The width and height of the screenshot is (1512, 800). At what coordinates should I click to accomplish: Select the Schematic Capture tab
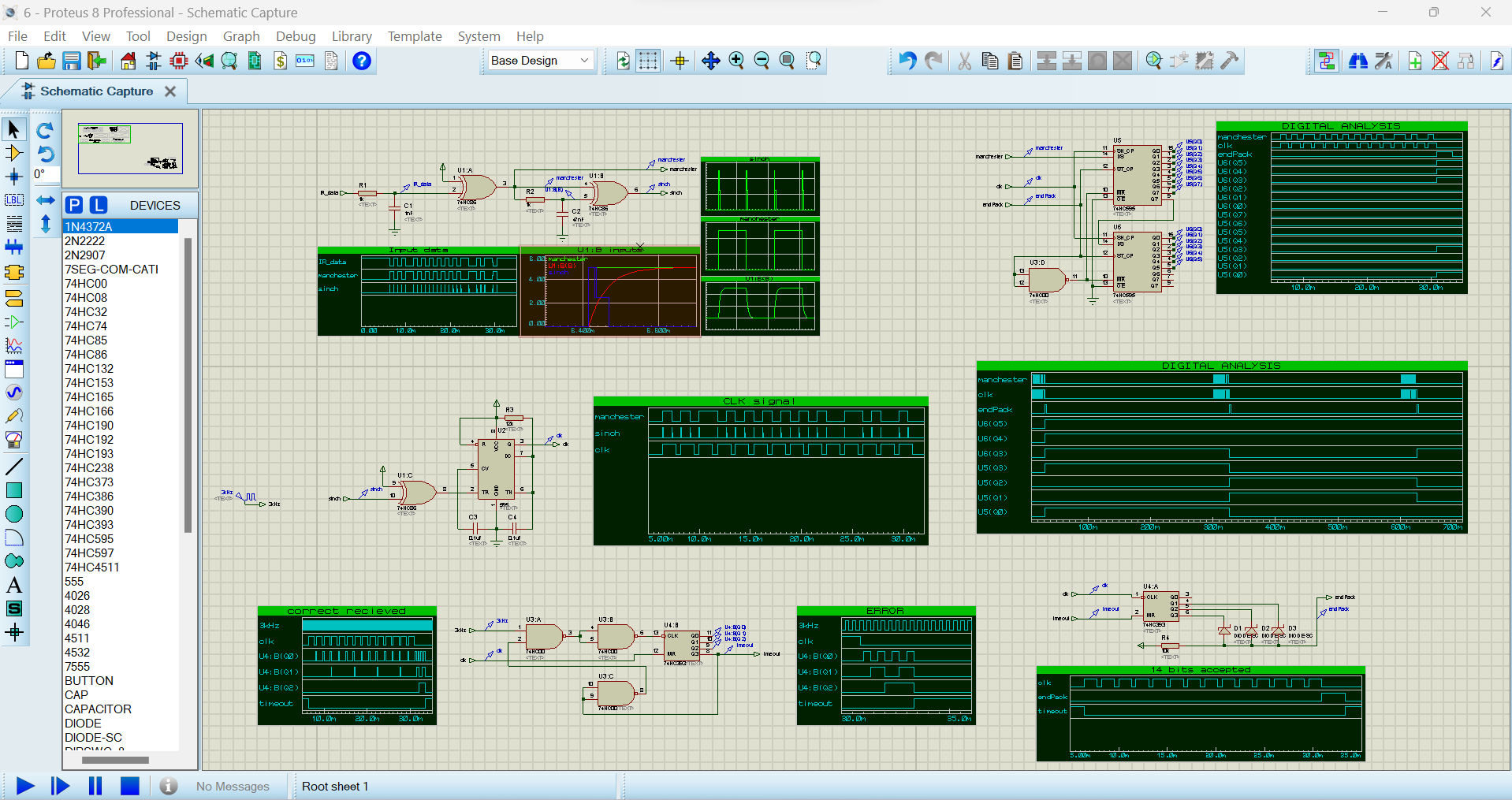(x=96, y=91)
